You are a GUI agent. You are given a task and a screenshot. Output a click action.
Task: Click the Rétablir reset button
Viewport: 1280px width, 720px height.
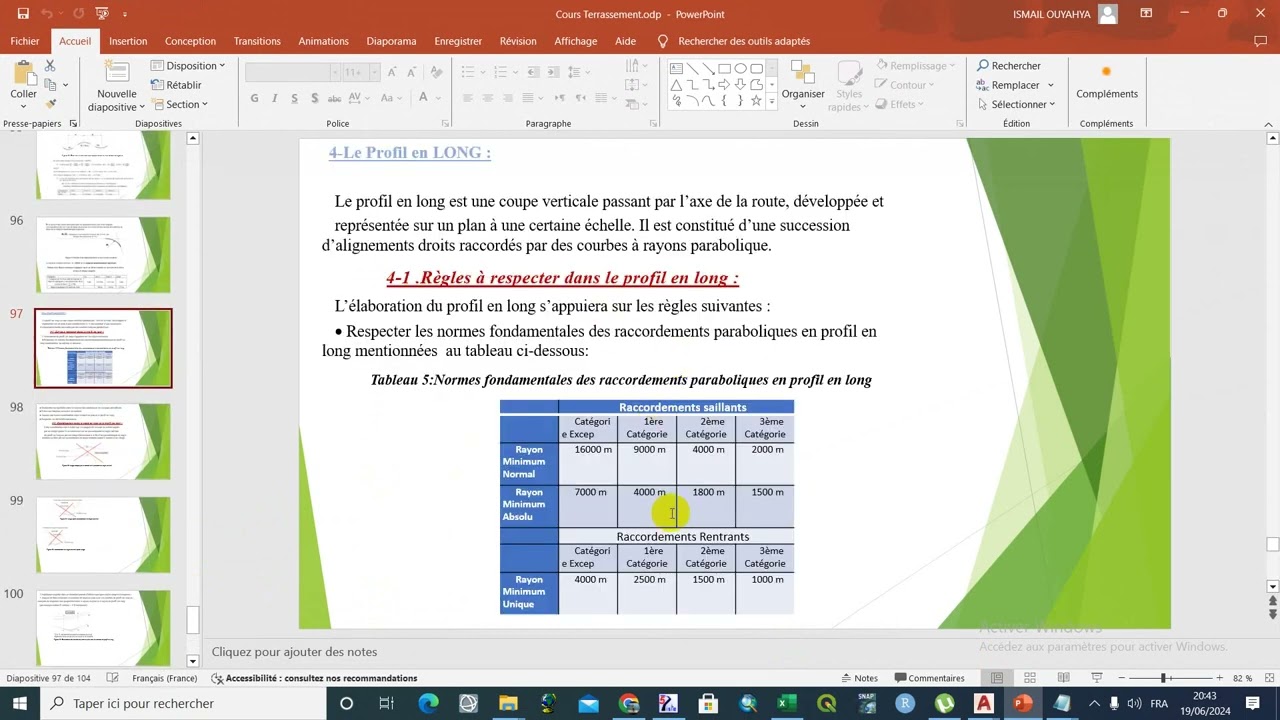point(177,85)
